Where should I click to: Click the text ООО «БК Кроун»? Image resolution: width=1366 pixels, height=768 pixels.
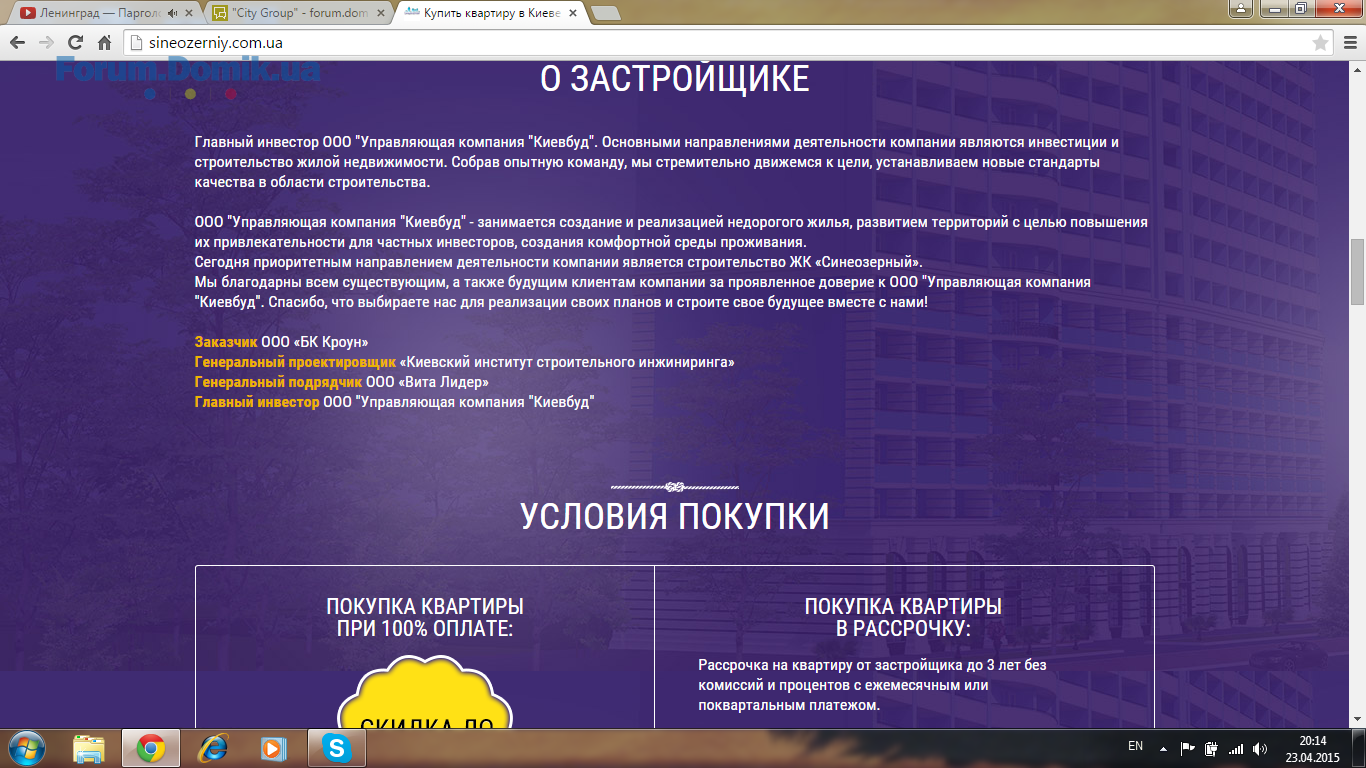[x=315, y=342]
